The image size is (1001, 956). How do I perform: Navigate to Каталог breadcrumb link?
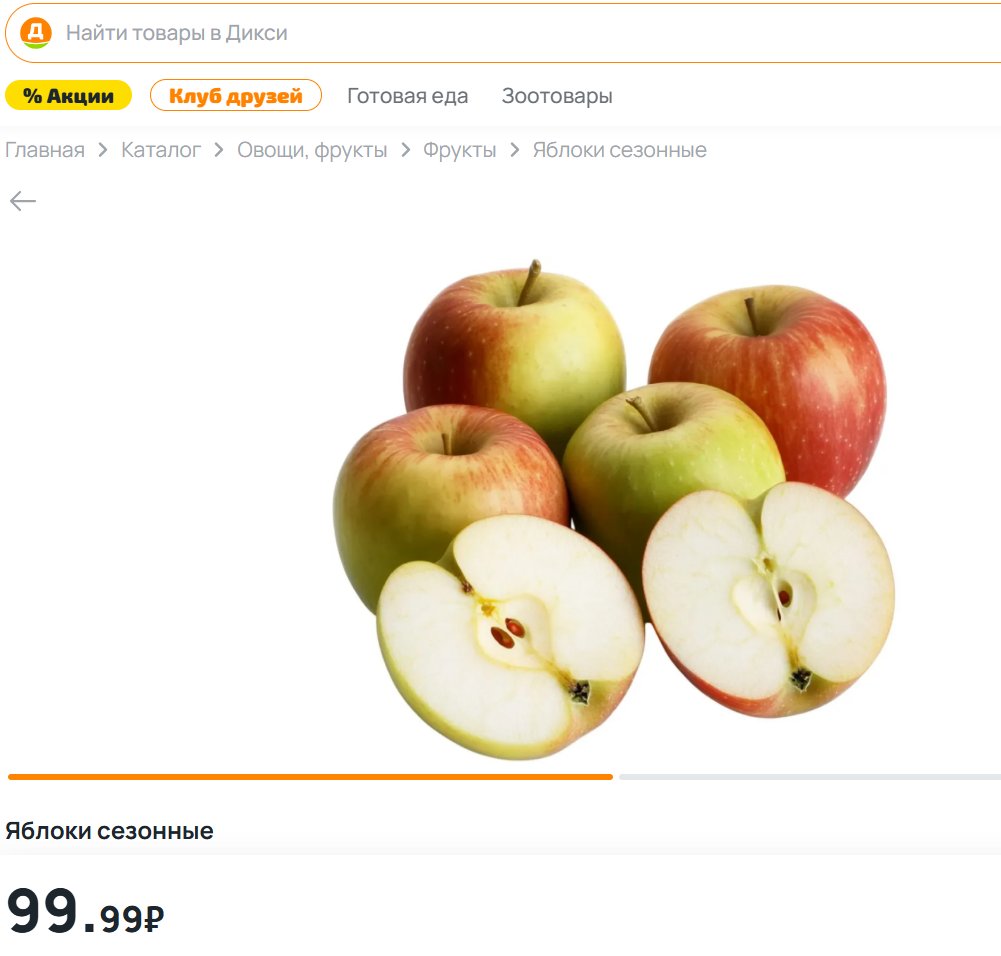click(x=161, y=150)
